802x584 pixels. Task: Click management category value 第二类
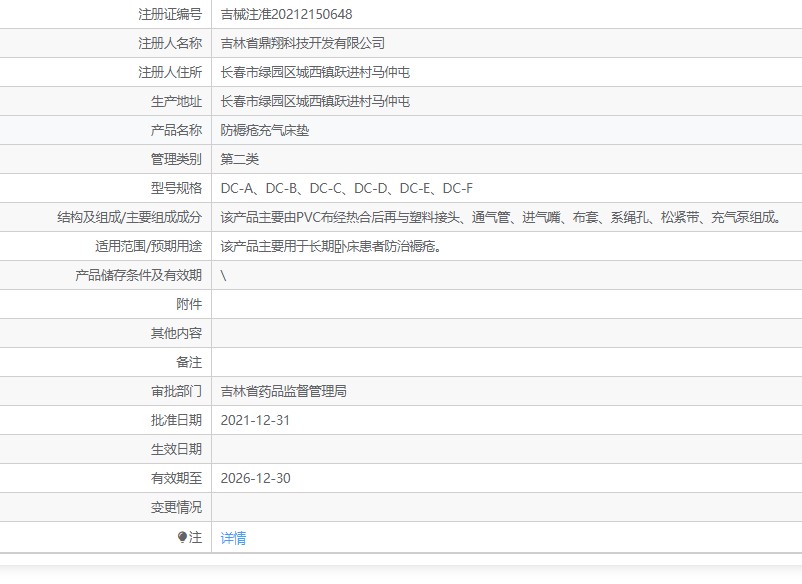pos(240,160)
